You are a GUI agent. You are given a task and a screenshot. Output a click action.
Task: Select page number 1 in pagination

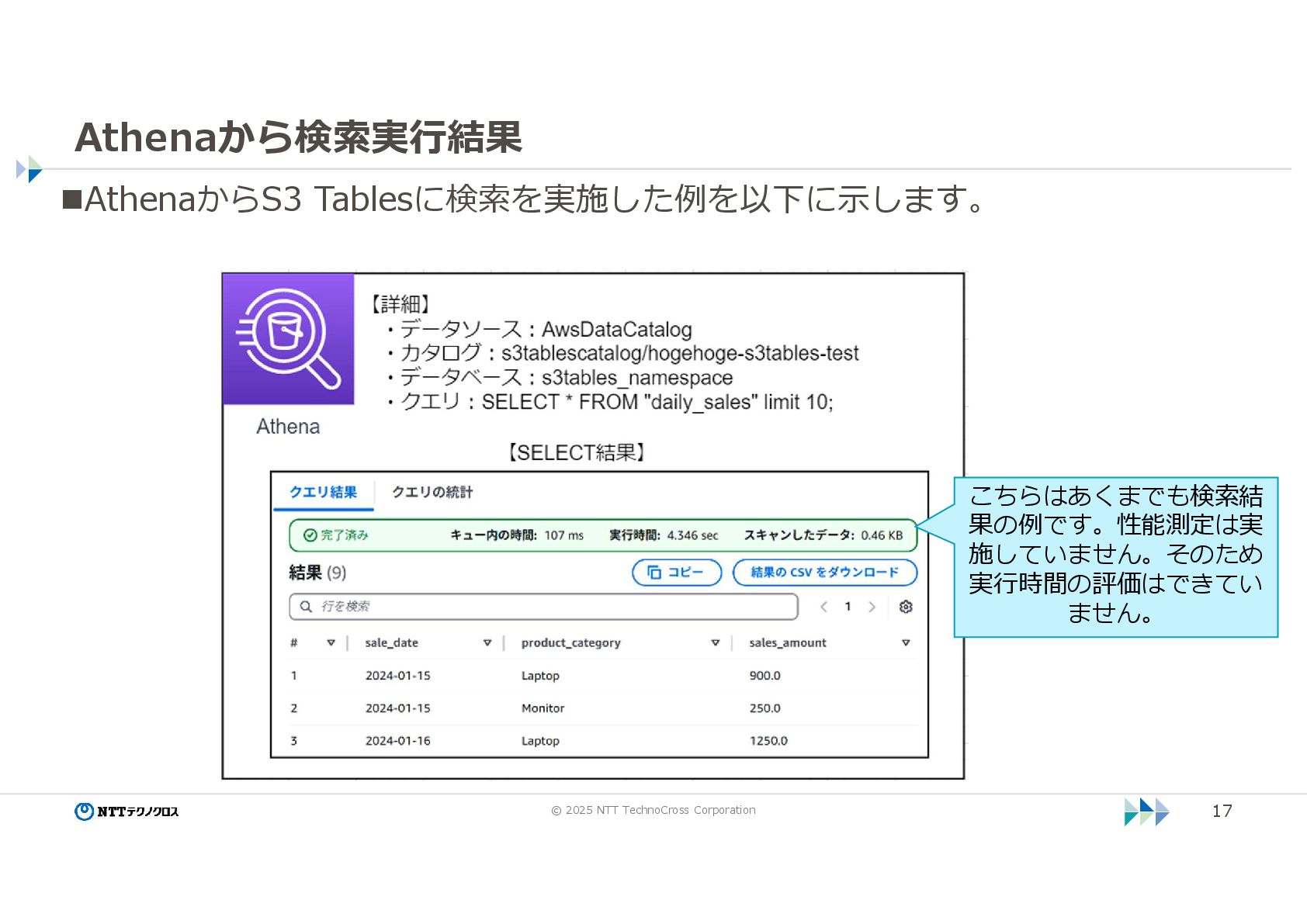(848, 607)
